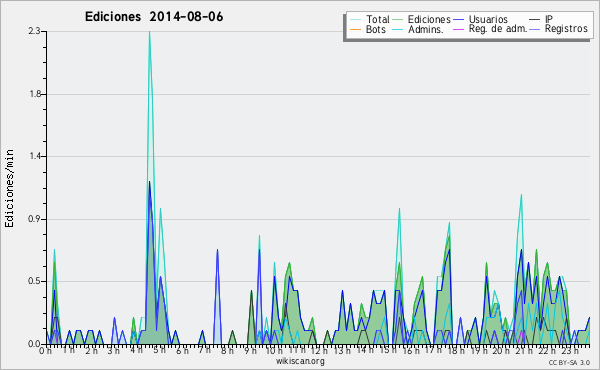The width and height of the screenshot is (600, 370).
Task: Click the 0.5 y-axis value
Action: [34, 281]
